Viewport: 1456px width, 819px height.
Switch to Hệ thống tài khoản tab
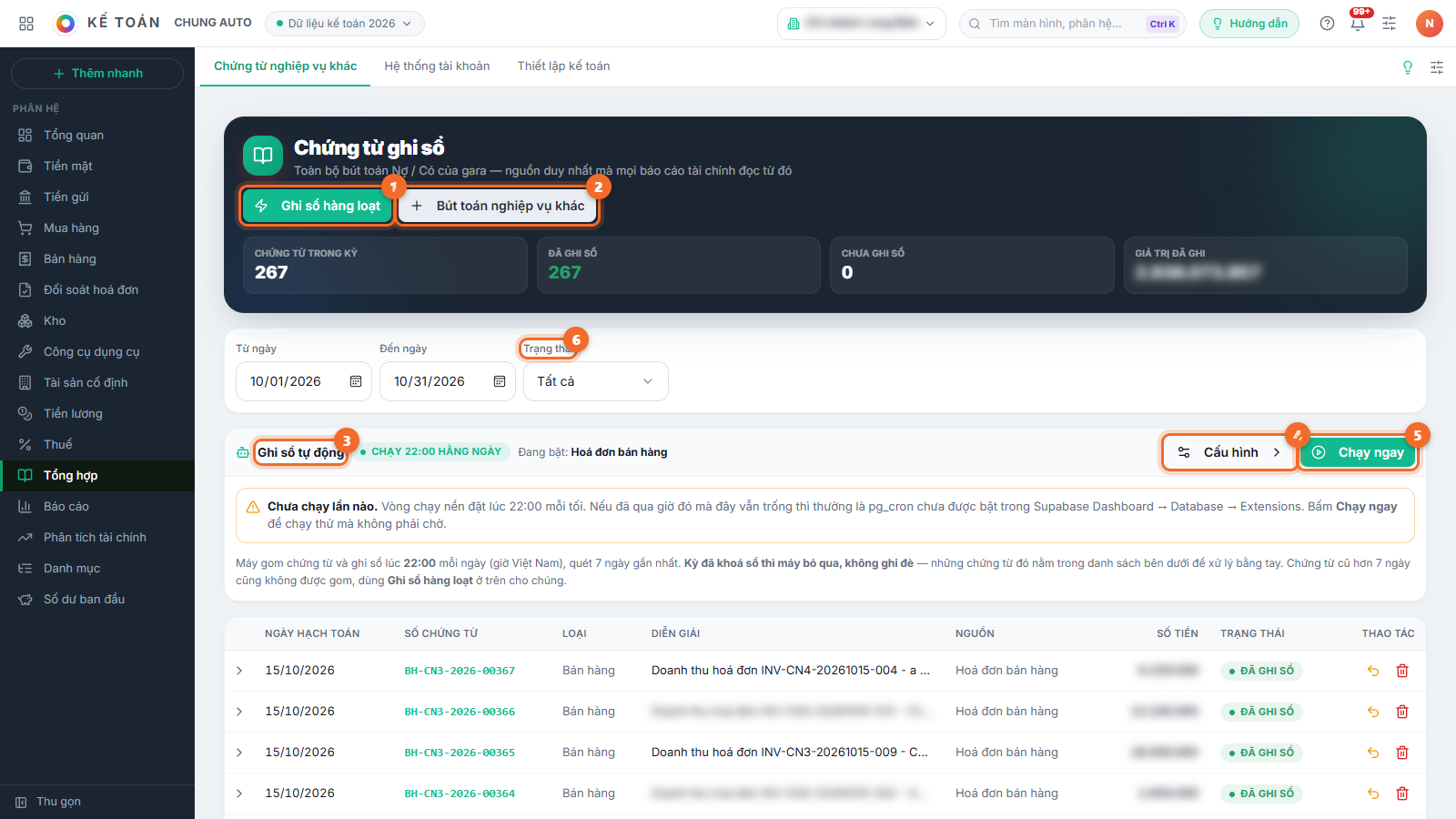tap(437, 66)
